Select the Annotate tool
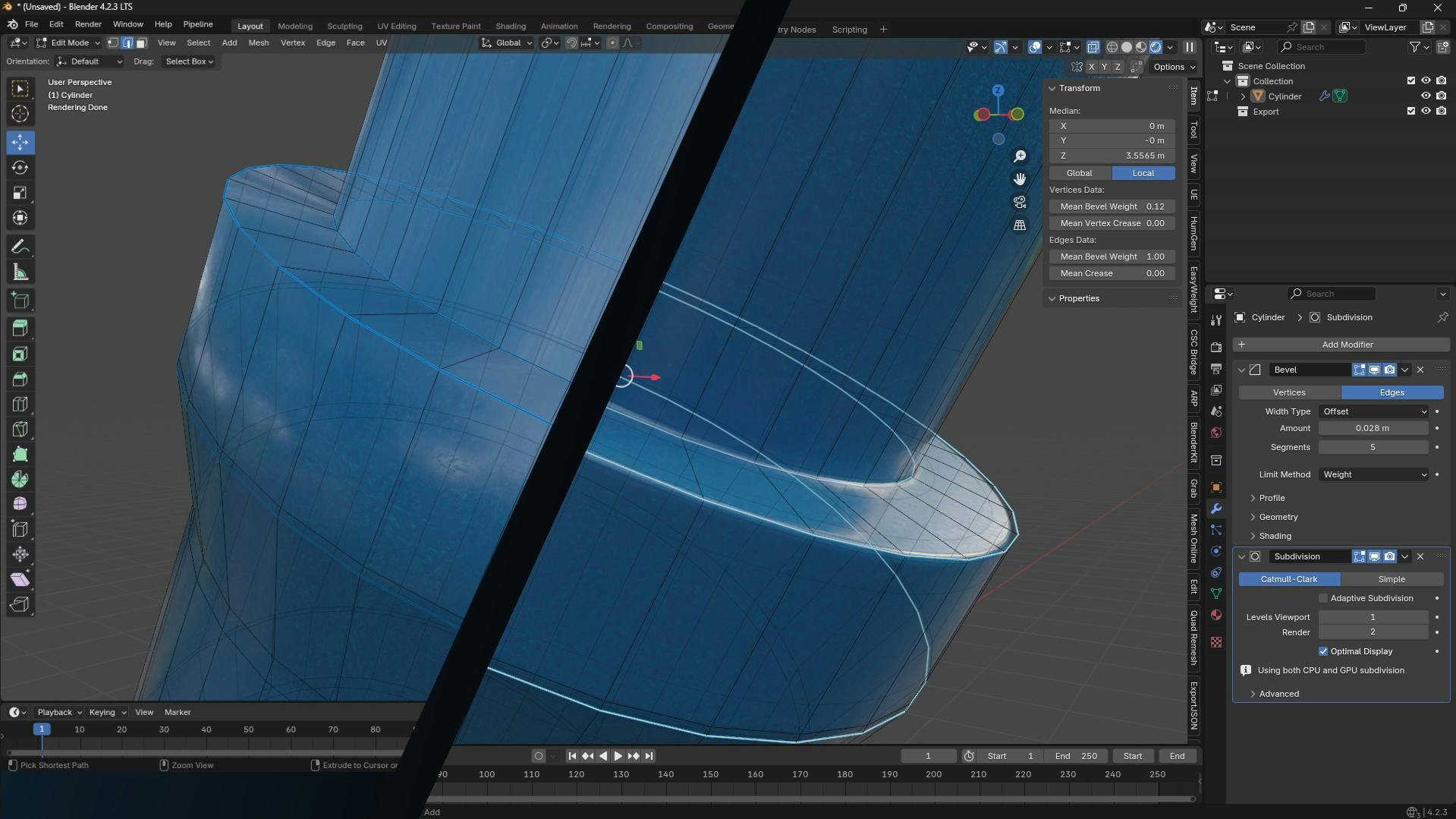Viewport: 1456px width, 819px height. [x=20, y=247]
